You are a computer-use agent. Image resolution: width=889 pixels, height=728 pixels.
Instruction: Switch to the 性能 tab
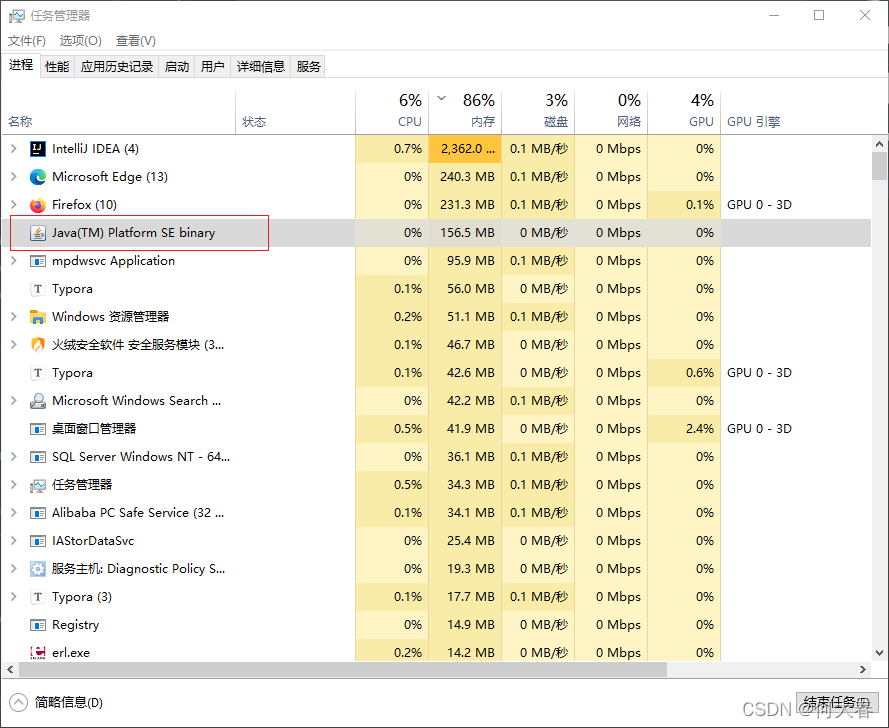pyautogui.click(x=57, y=67)
